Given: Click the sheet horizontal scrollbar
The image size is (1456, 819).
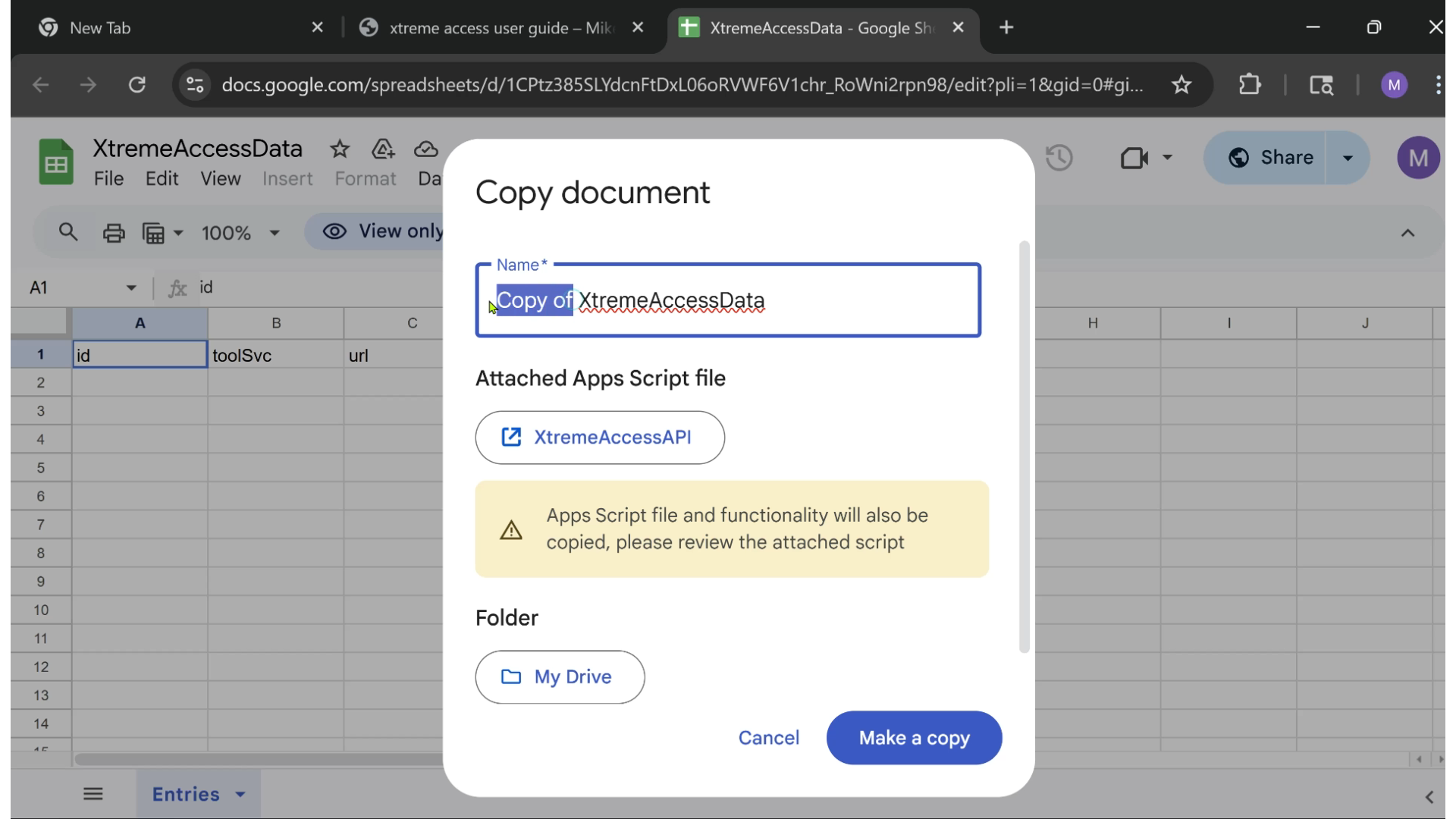Looking at the screenshot, I should tap(258, 759).
